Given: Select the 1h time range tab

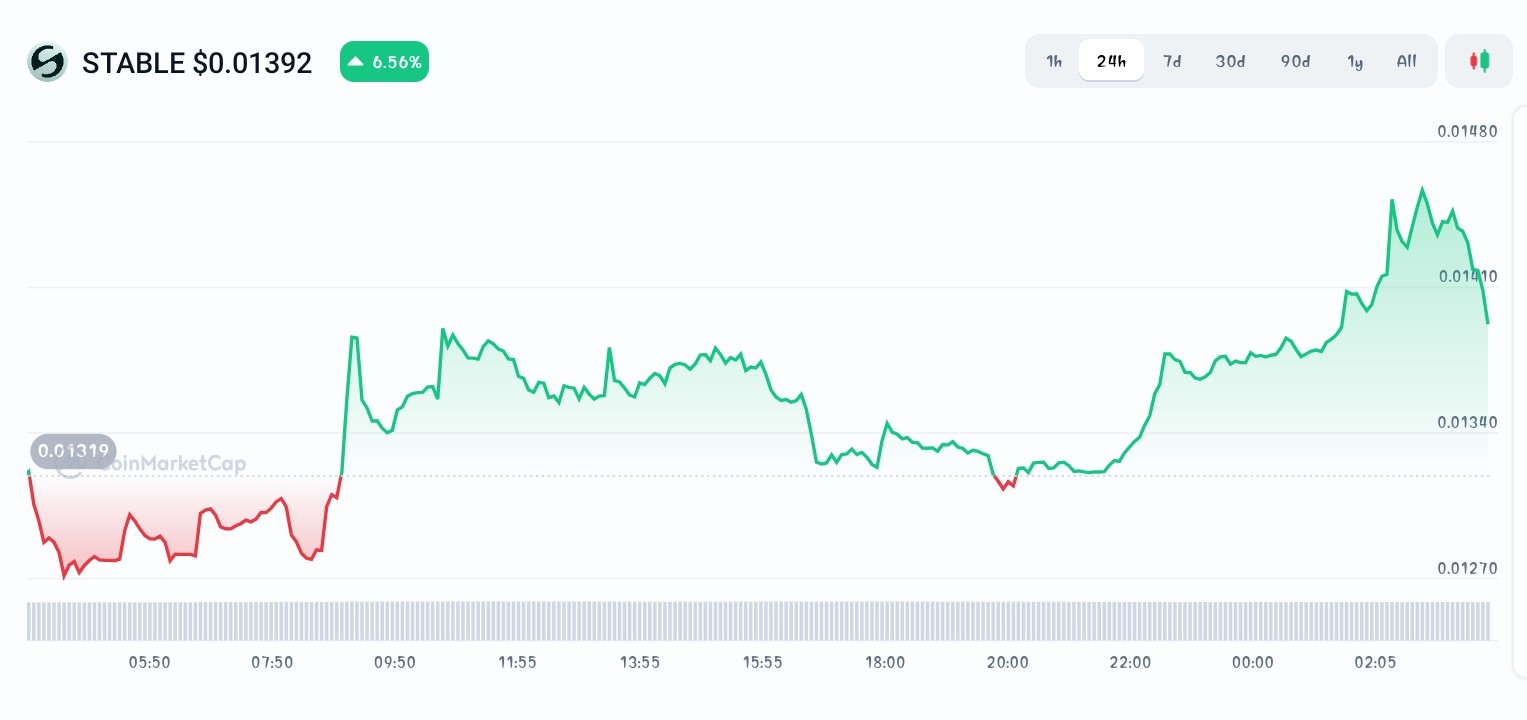Looking at the screenshot, I should click(x=1054, y=61).
